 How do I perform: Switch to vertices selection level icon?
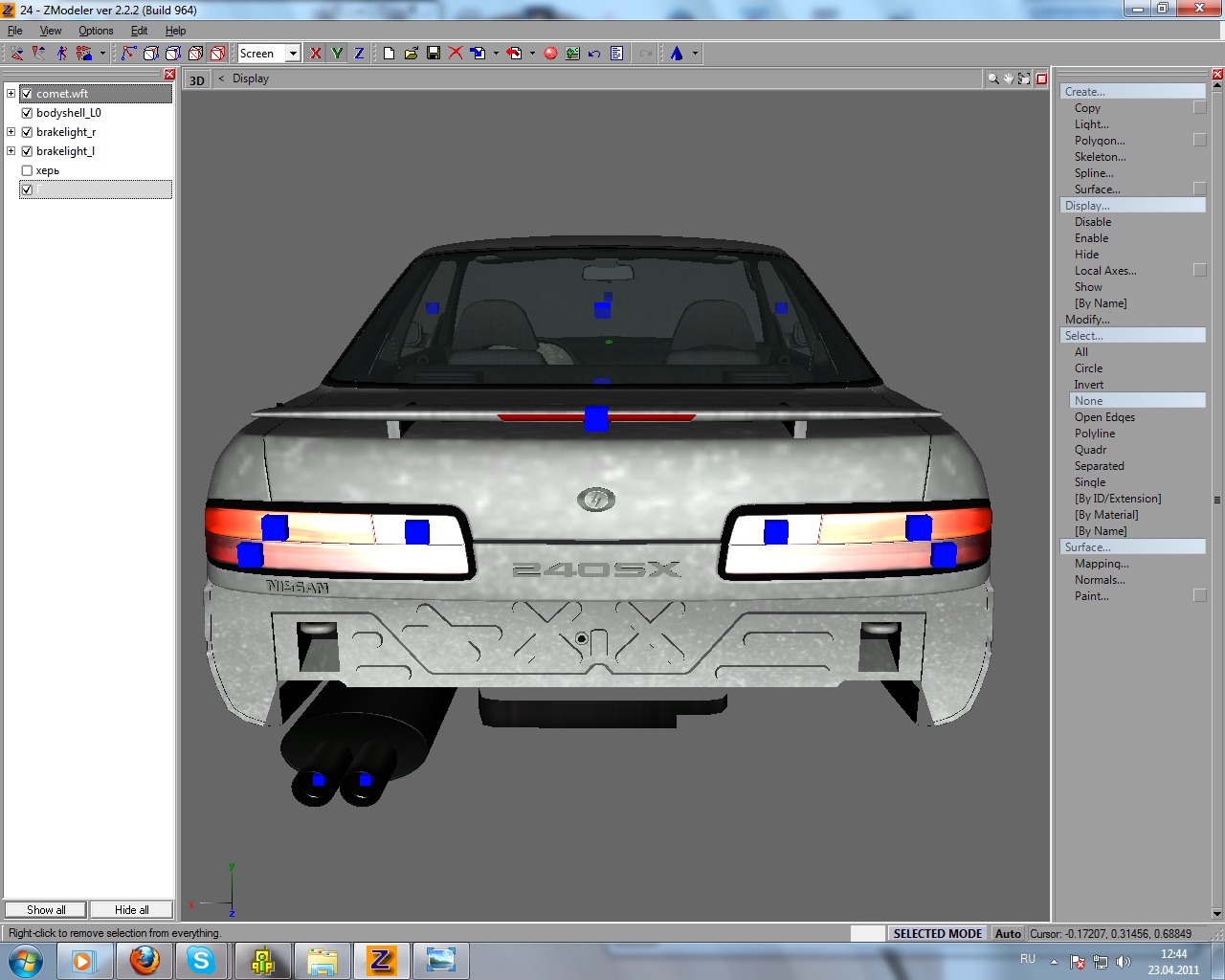pyautogui.click(x=129, y=54)
